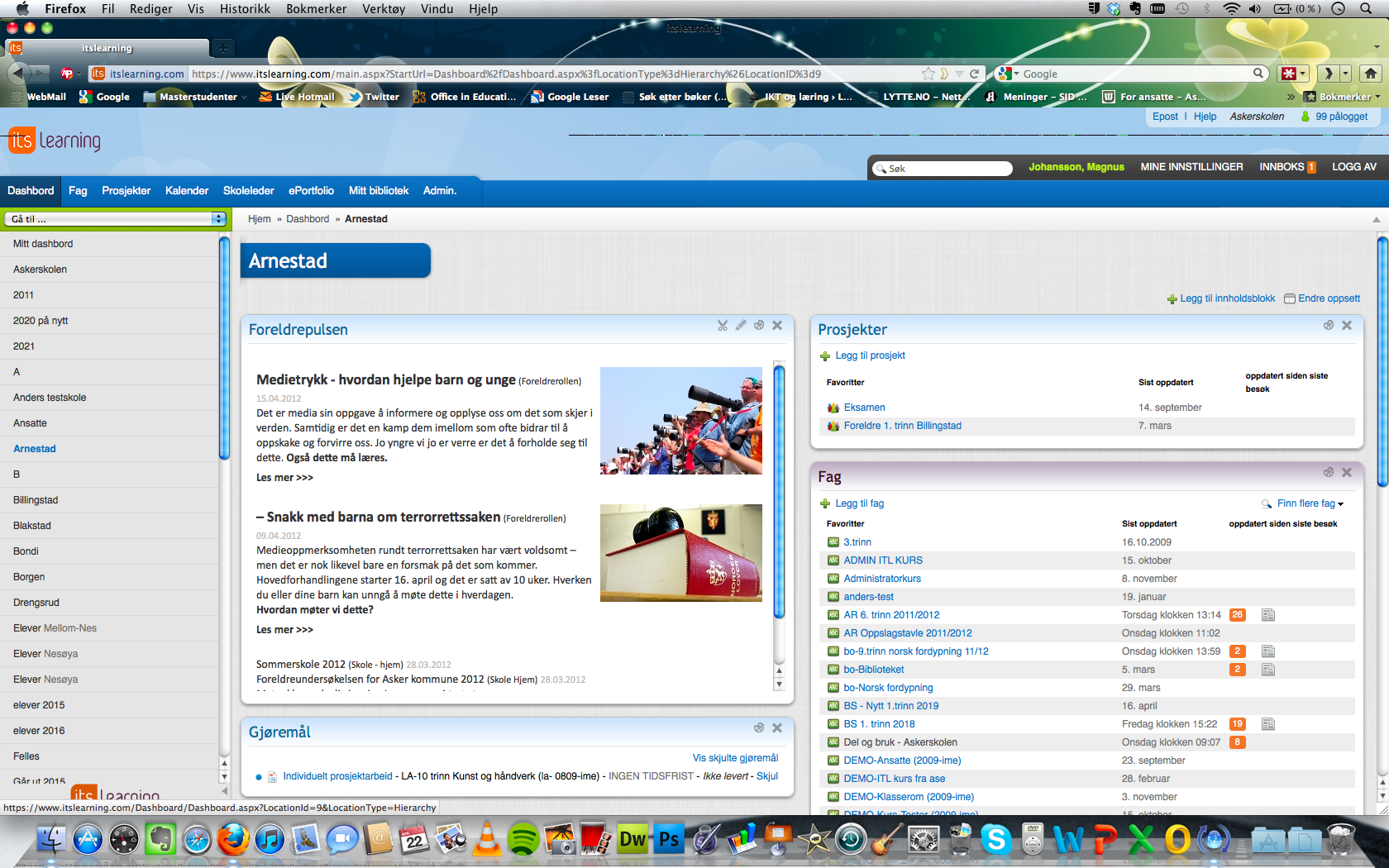Close the Gjøremål block
The width and height of the screenshot is (1389, 868).
tap(776, 728)
